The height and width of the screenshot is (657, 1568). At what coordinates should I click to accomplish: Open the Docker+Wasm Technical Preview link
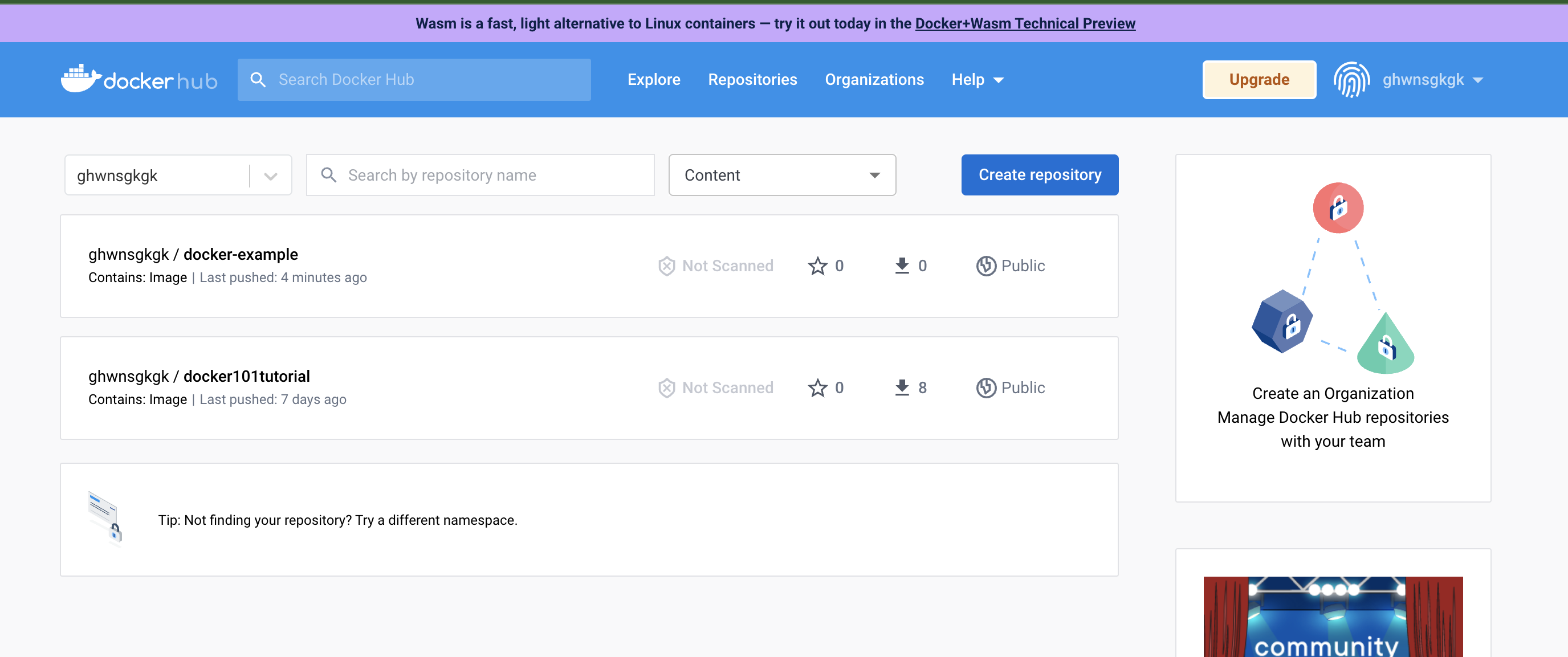(x=1024, y=24)
